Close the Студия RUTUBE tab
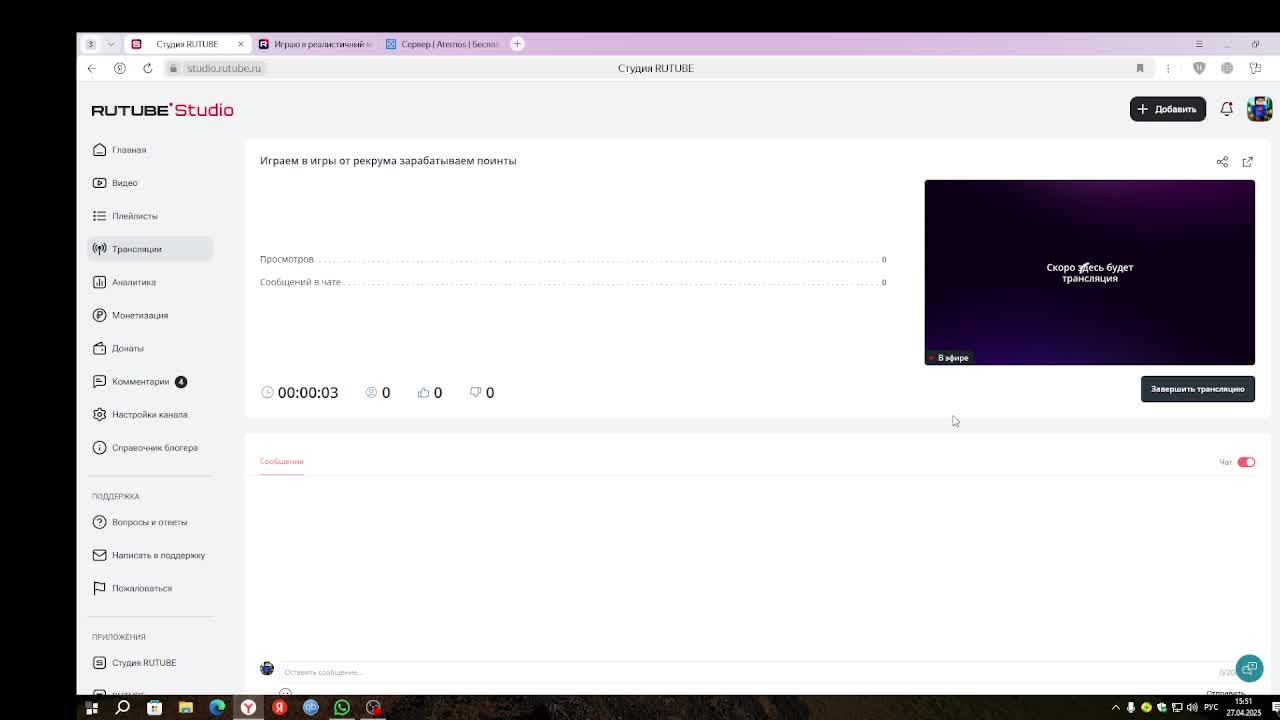This screenshot has height=720, width=1280. click(240, 44)
